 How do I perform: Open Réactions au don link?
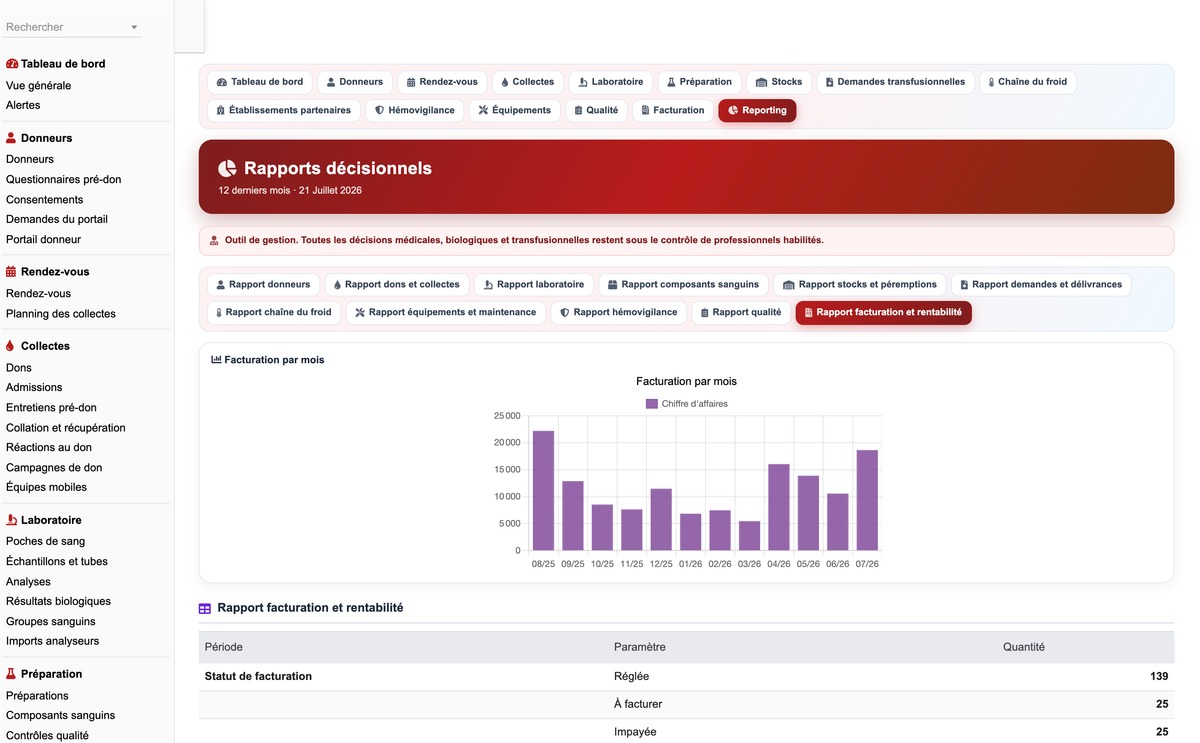(49, 448)
